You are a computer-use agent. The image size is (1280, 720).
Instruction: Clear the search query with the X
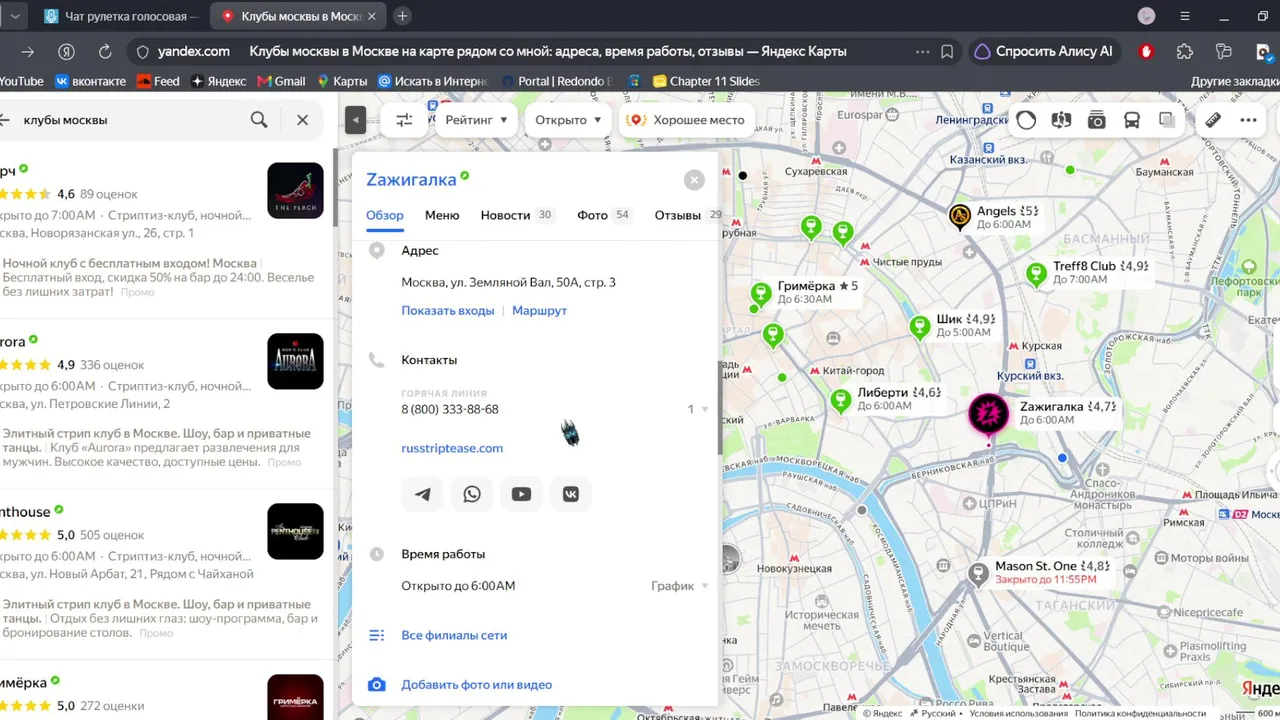coord(302,120)
